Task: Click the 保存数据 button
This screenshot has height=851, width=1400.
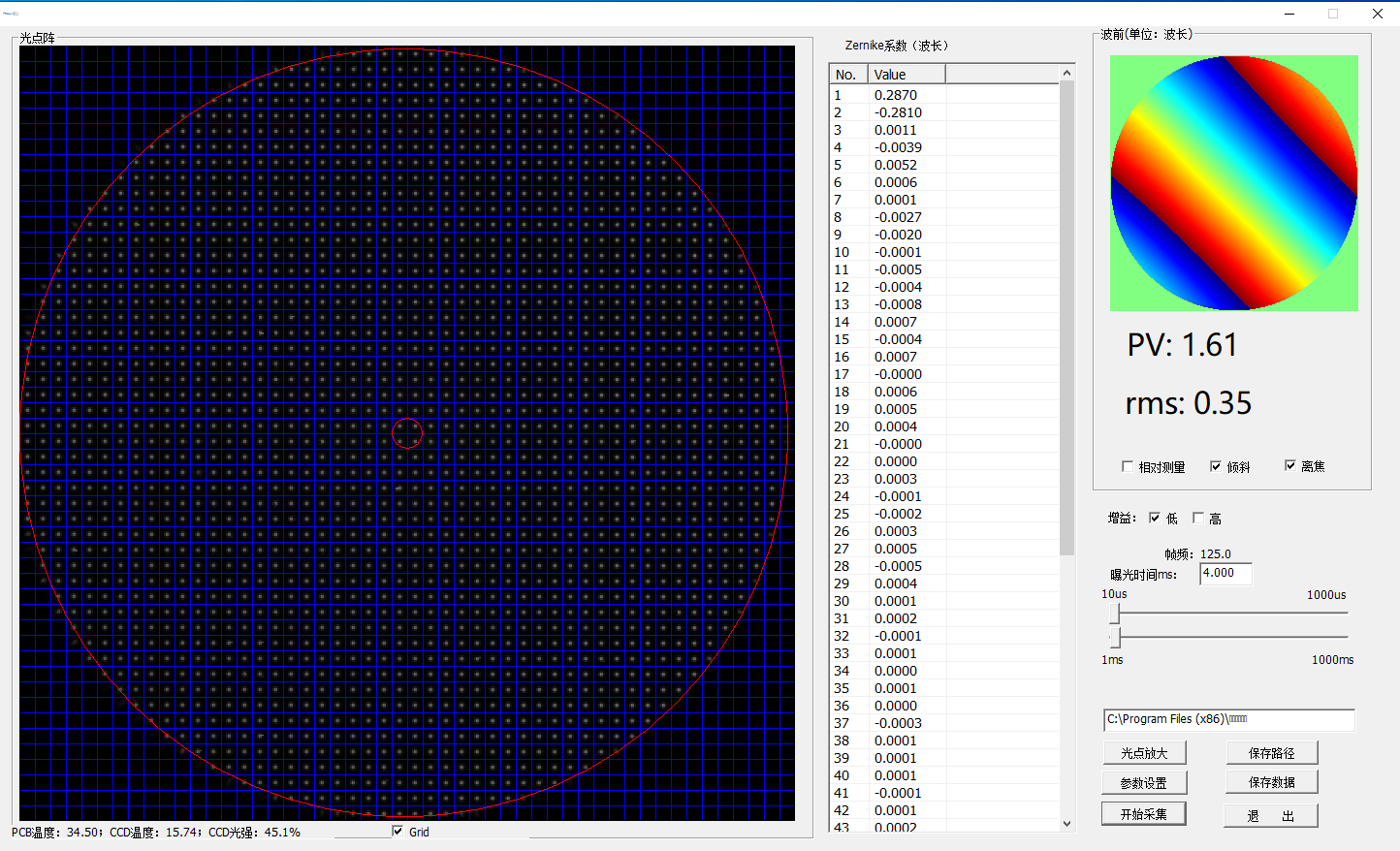Action: tap(1271, 782)
